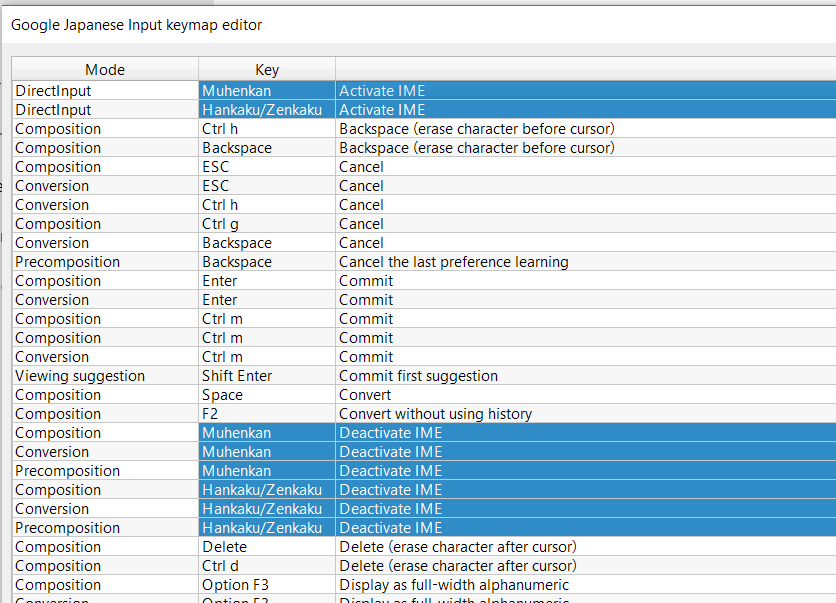Click the Delete command cell in the Ctrl d row
The image size is (836, 603).
pyautogui.click(x=586, y=566)
